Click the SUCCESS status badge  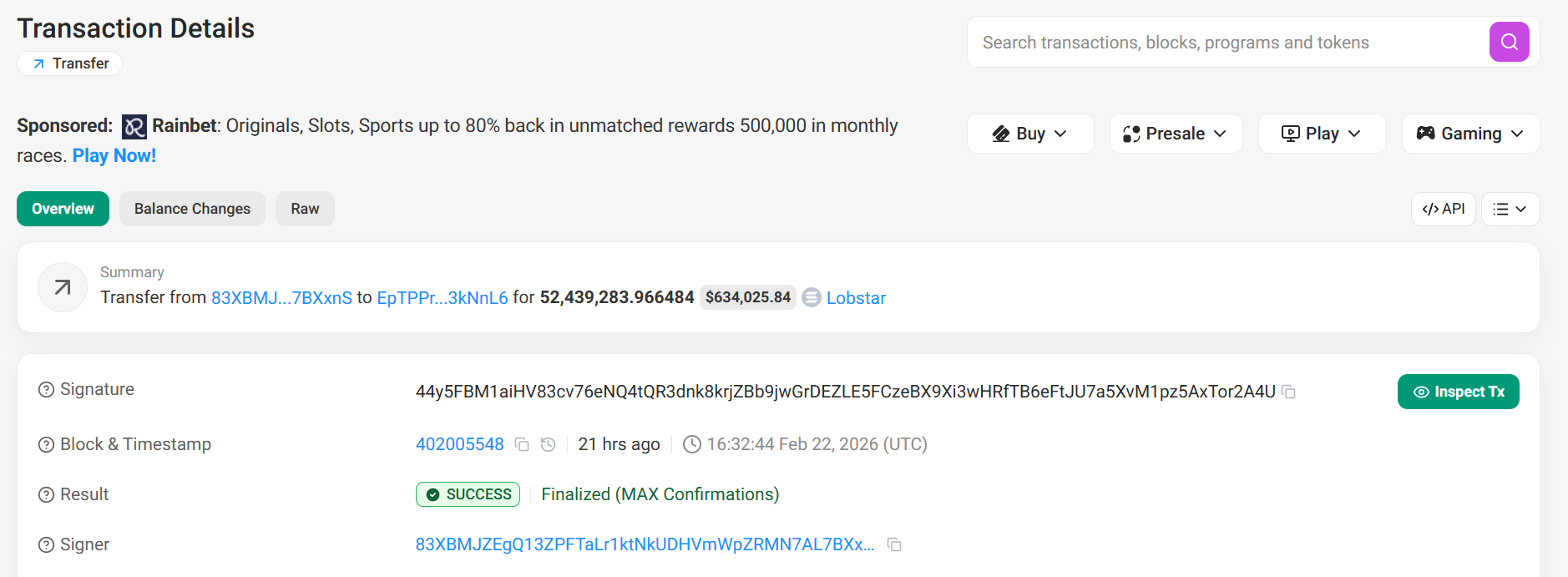tap(468, 494)
